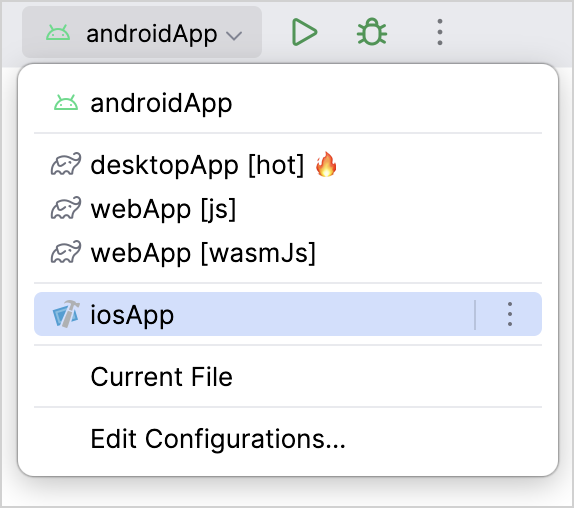Click the fire emoji next to desktopApp
This screenshot has width=574, height=508.
326,164
